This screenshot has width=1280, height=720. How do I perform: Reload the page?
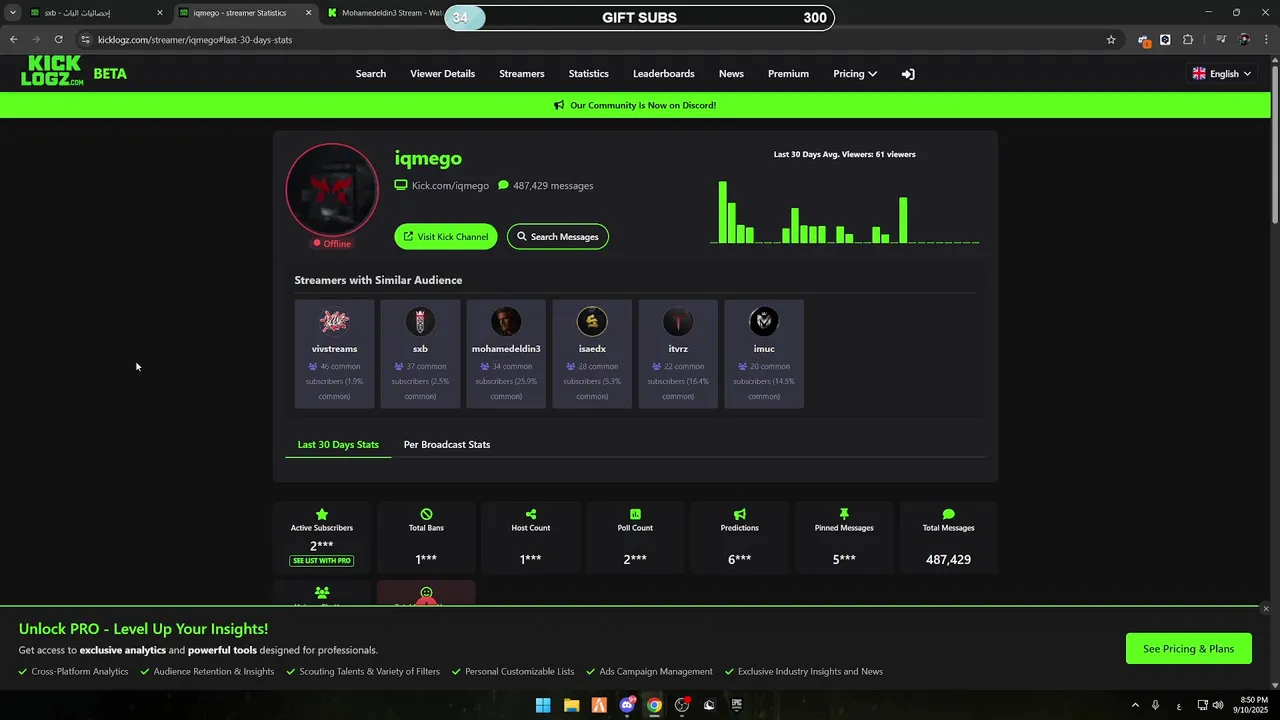click(59, 40)
